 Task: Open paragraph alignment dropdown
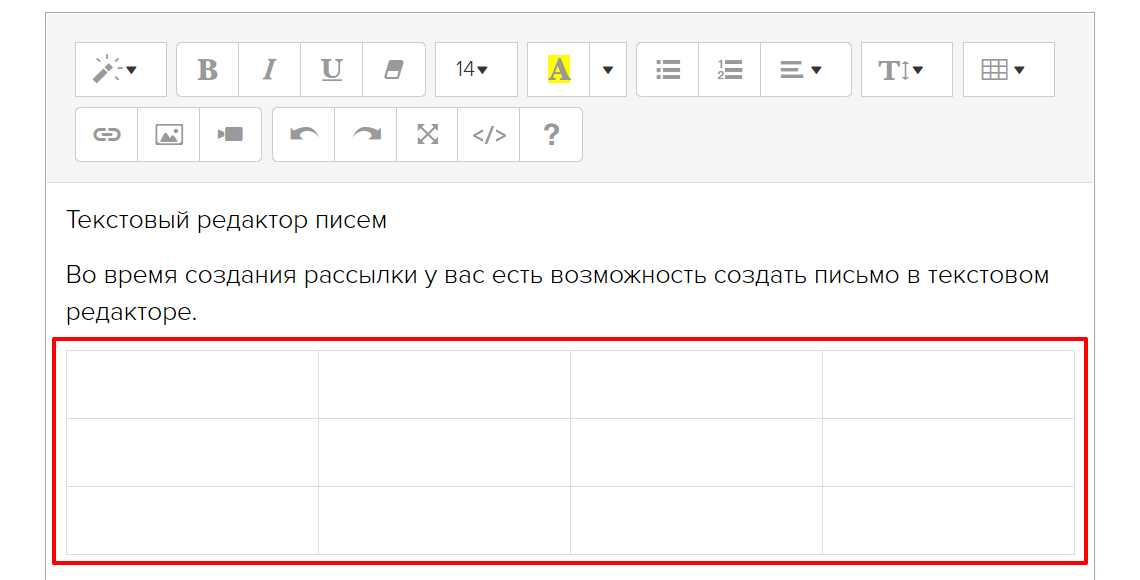click(x=805, y=70)
